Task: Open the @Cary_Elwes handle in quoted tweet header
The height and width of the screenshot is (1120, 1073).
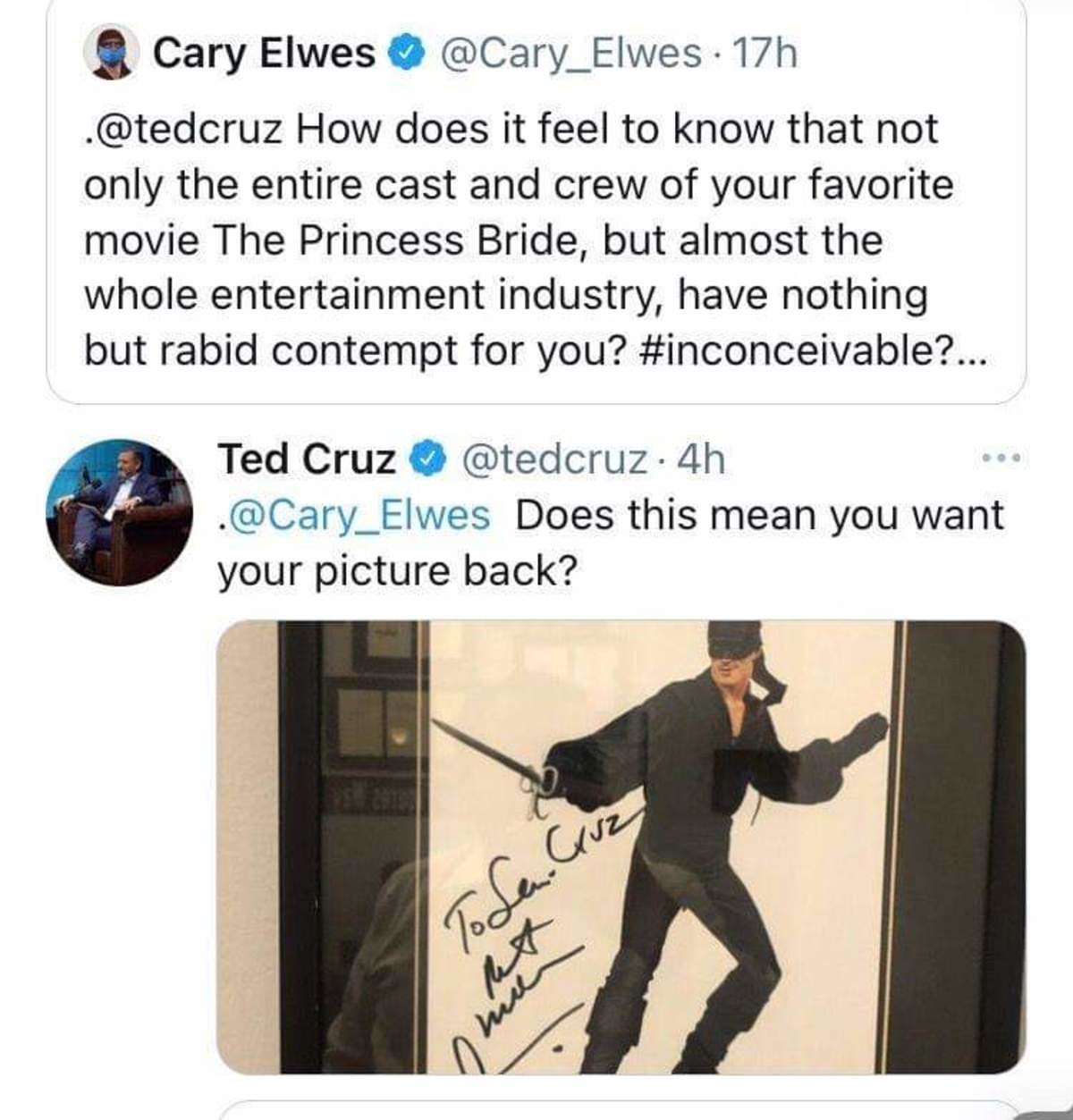Action: tap(571, 54)
